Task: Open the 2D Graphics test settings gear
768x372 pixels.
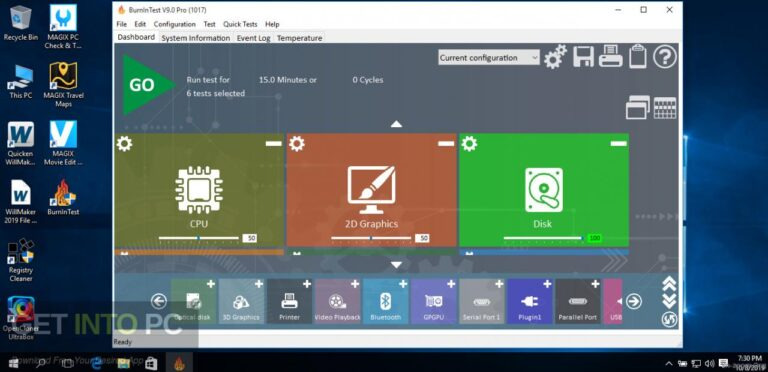Action: pyautogui.click(x=296, y=144)
